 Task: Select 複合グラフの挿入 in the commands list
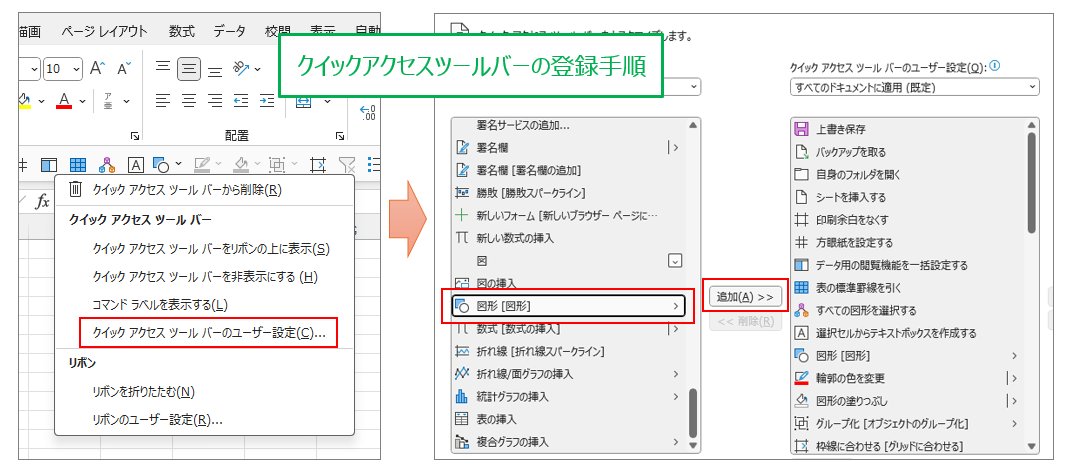[x=568, y=442]
